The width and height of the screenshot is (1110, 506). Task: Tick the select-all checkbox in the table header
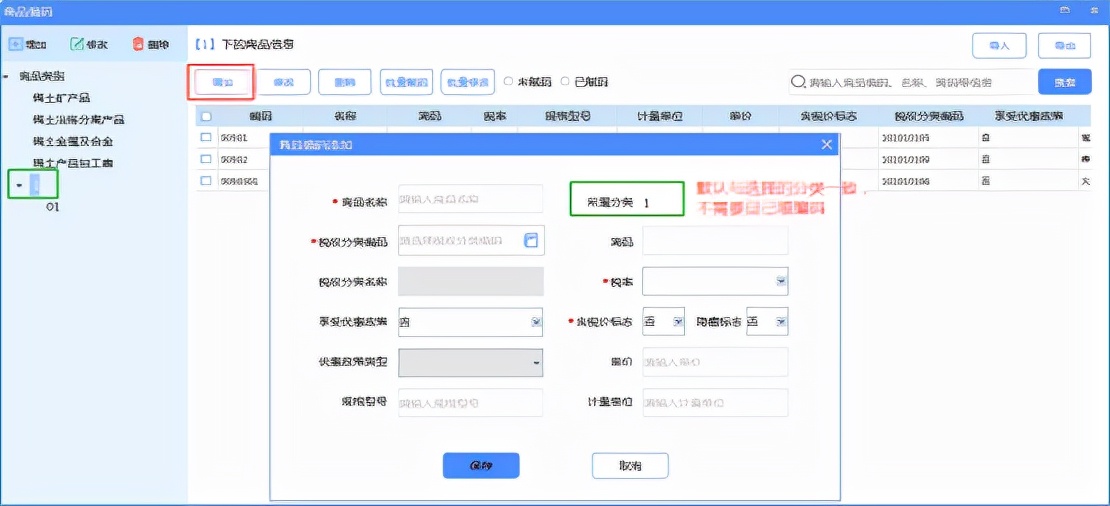pos(206,116)
